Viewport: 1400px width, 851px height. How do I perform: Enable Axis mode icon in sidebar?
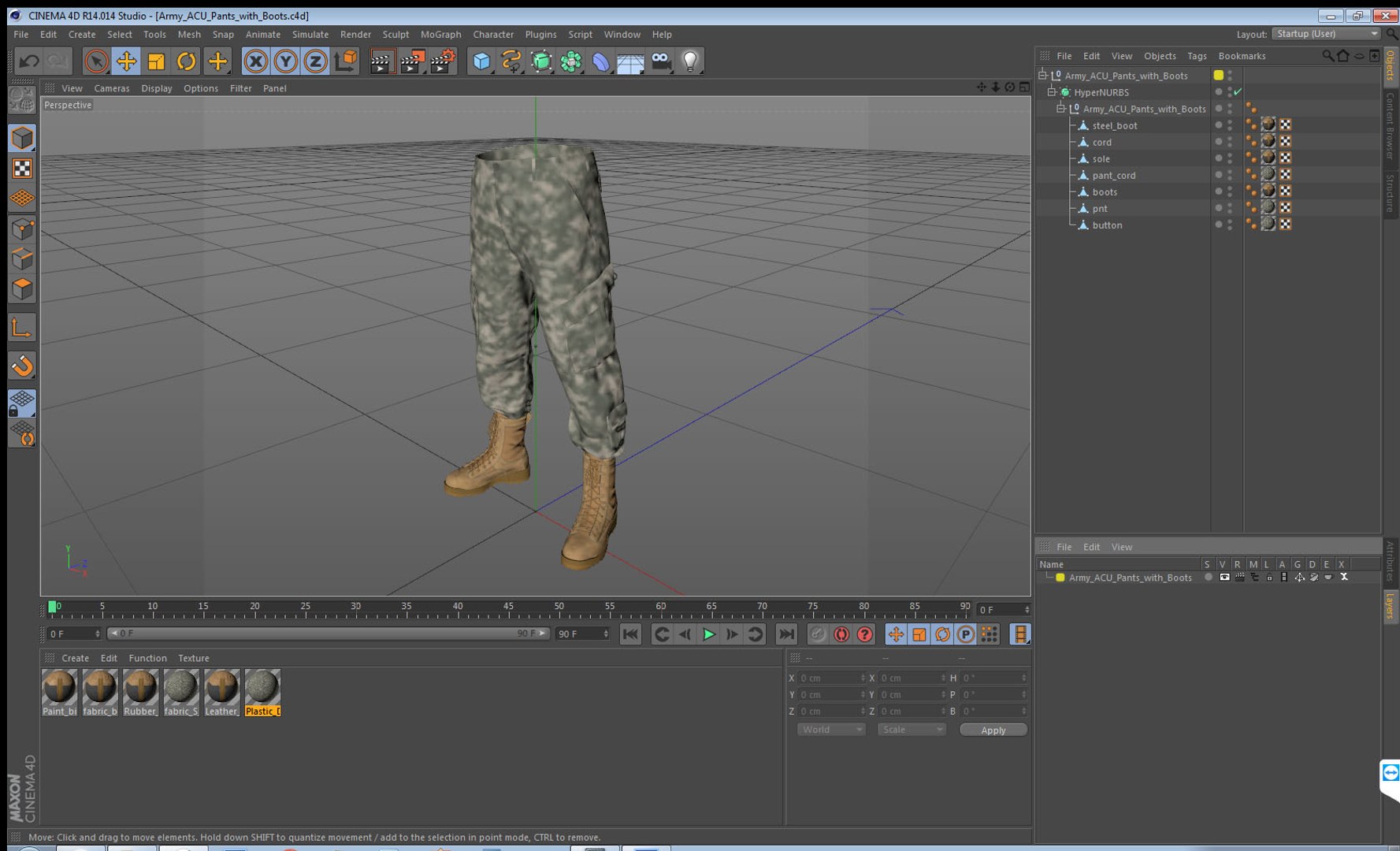[x=22, y=327]
